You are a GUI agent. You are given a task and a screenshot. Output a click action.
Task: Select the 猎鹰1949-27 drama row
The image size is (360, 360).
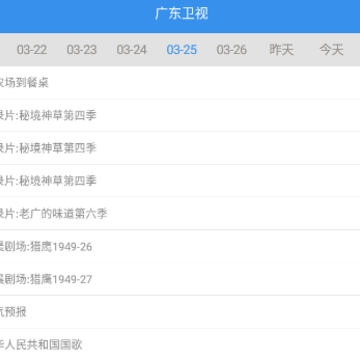[180, 279]
